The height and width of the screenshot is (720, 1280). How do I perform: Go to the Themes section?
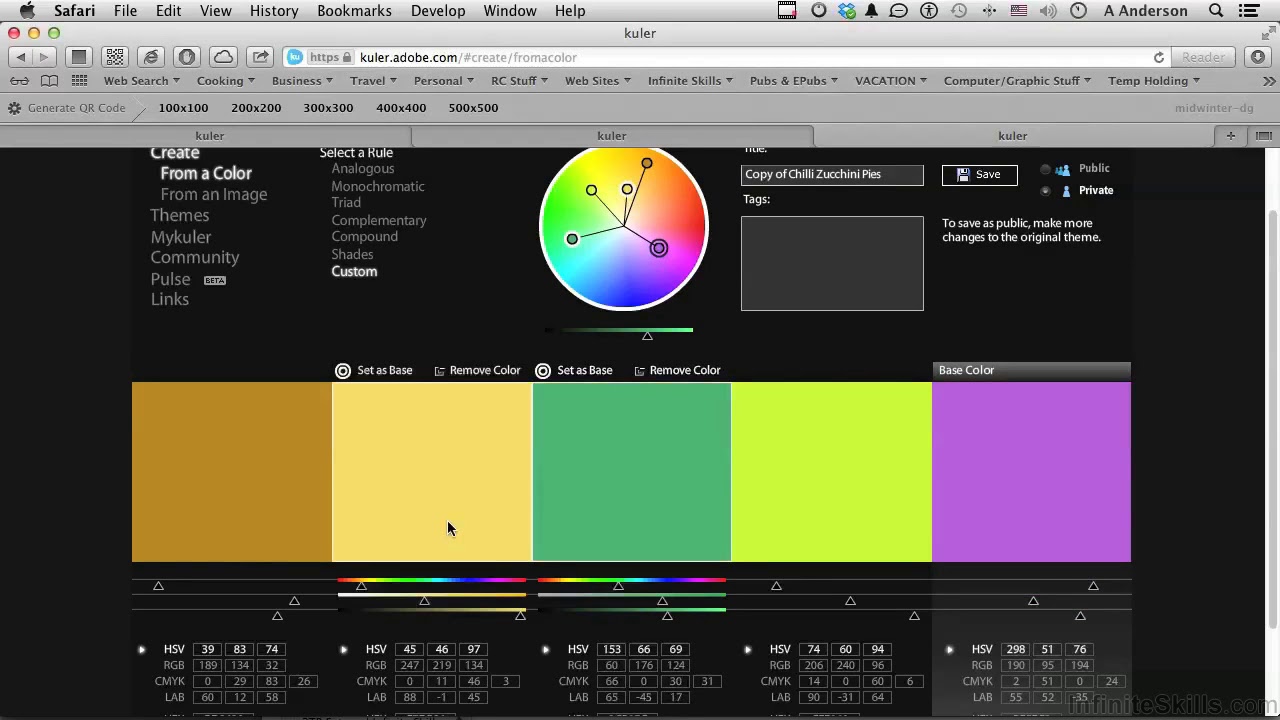coord(180,216)
